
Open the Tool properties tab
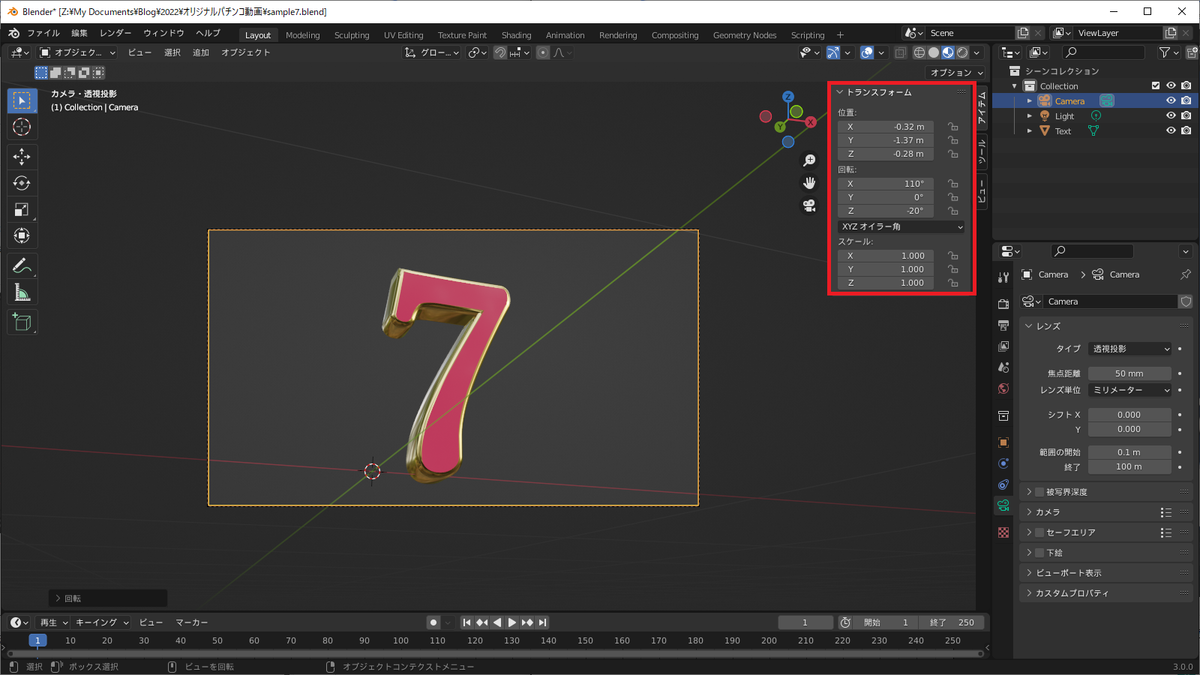coord(1003,277)
